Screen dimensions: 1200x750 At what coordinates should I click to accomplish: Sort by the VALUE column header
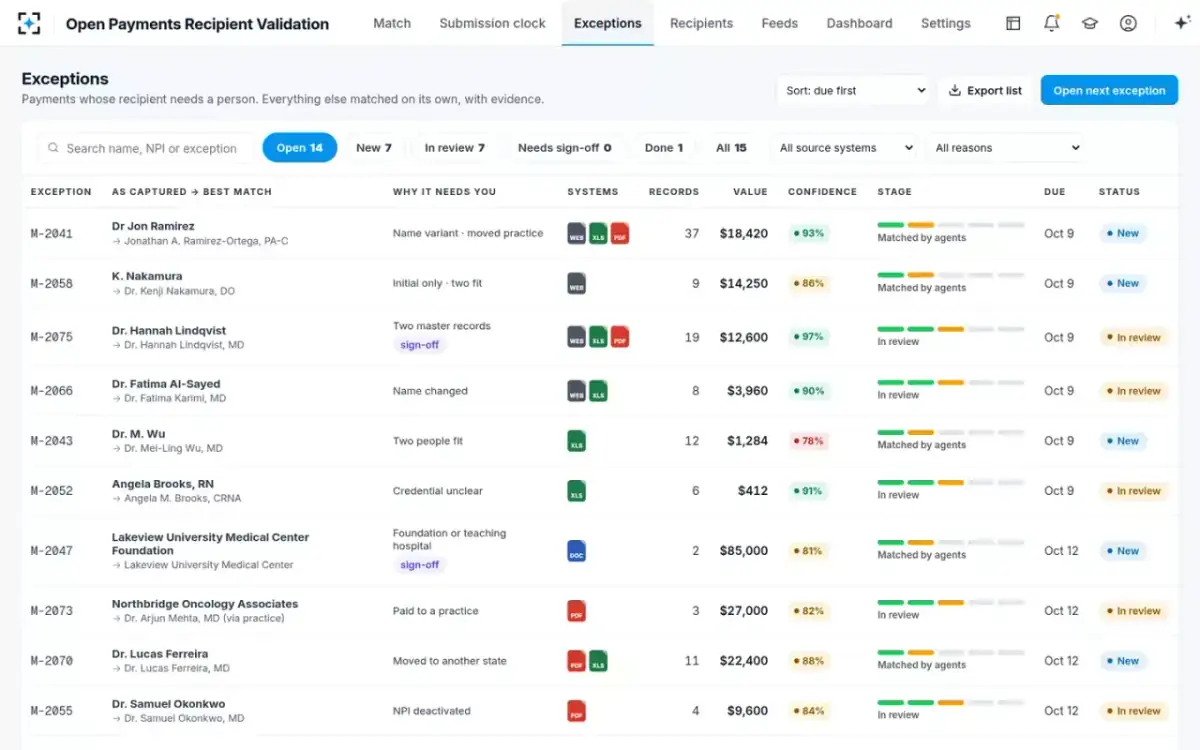click(x=750, y=192)
